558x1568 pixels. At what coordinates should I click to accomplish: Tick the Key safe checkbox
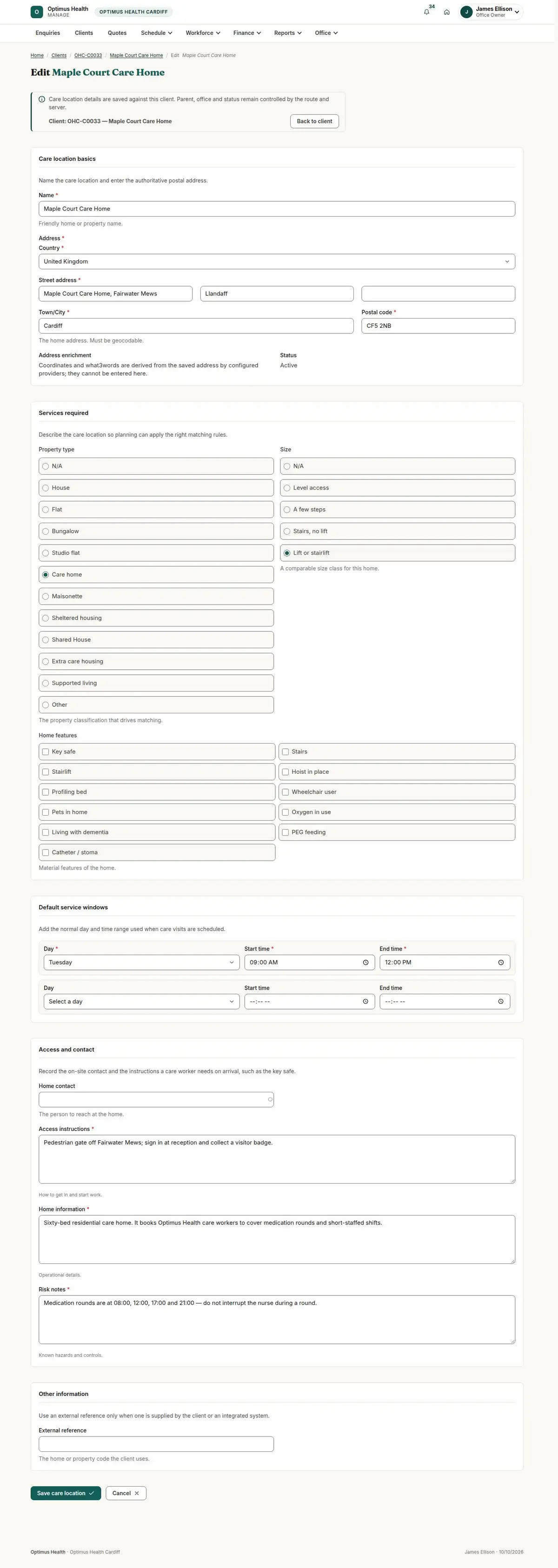point(46,752)
